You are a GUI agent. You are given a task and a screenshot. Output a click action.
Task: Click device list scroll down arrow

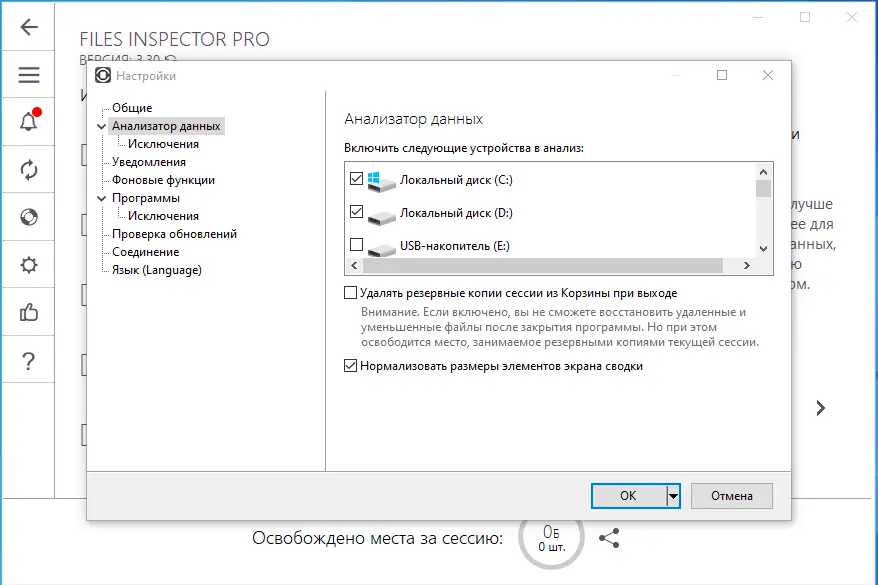tap(763, 249)
